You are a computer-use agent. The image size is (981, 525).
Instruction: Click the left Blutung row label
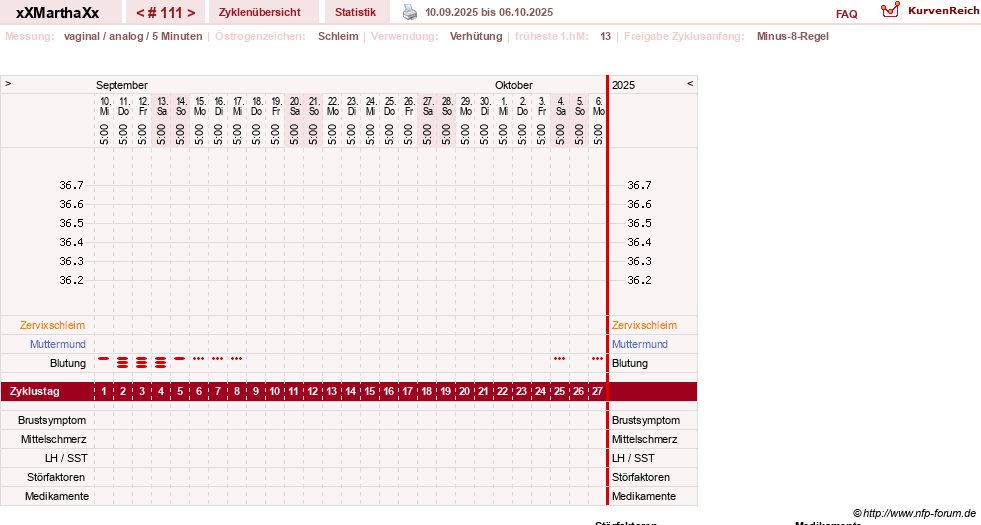(x=68, y=364)
